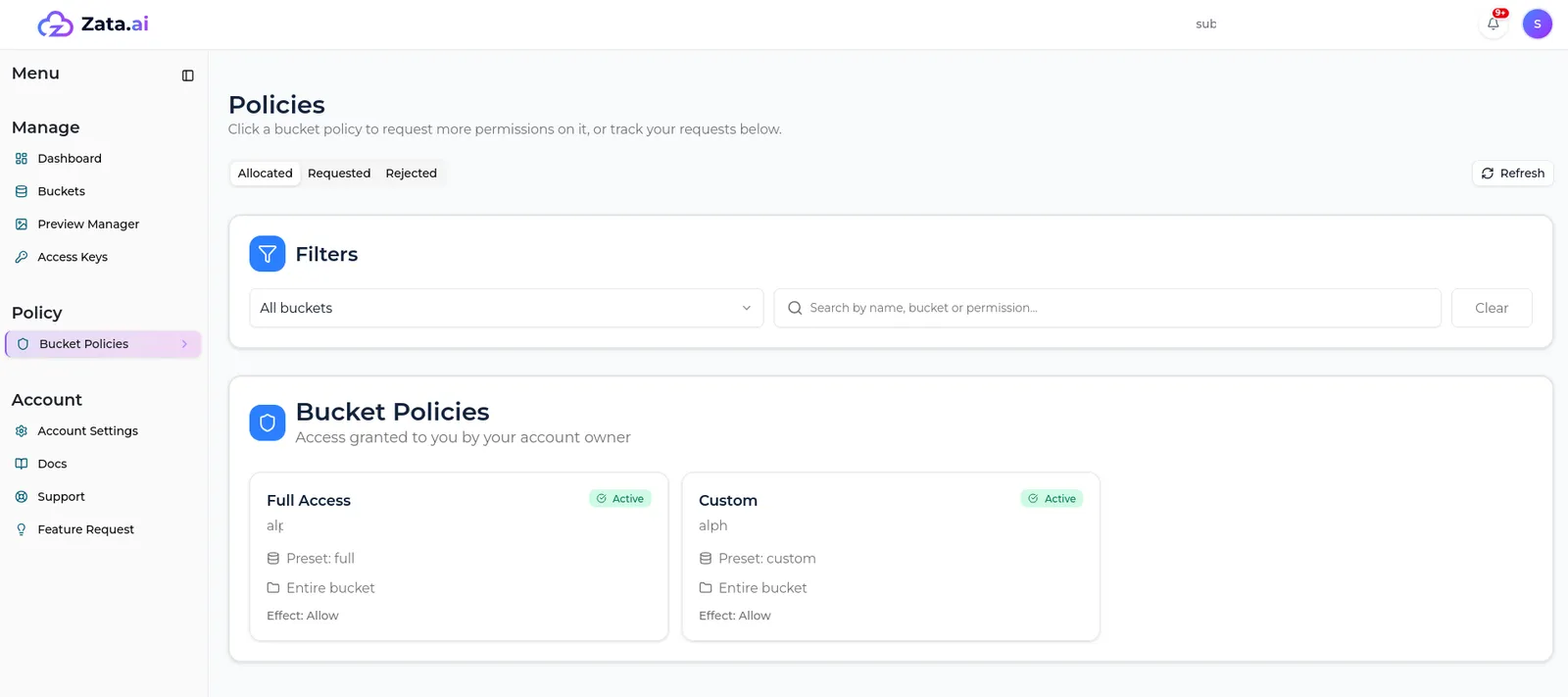The width and height of the screenshot is (1568, 697).
Task: Click the Dashboard grid icon
Action: [x=22, y=159]
